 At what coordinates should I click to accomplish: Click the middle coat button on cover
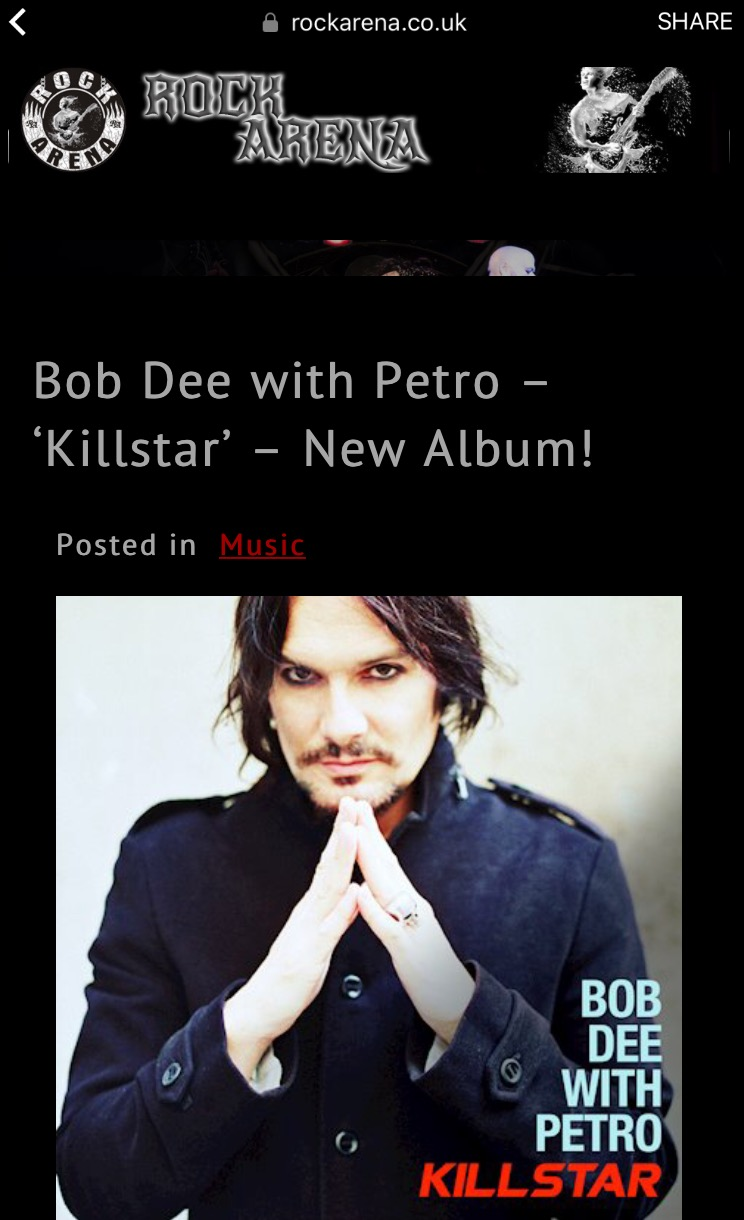point(351,985)
